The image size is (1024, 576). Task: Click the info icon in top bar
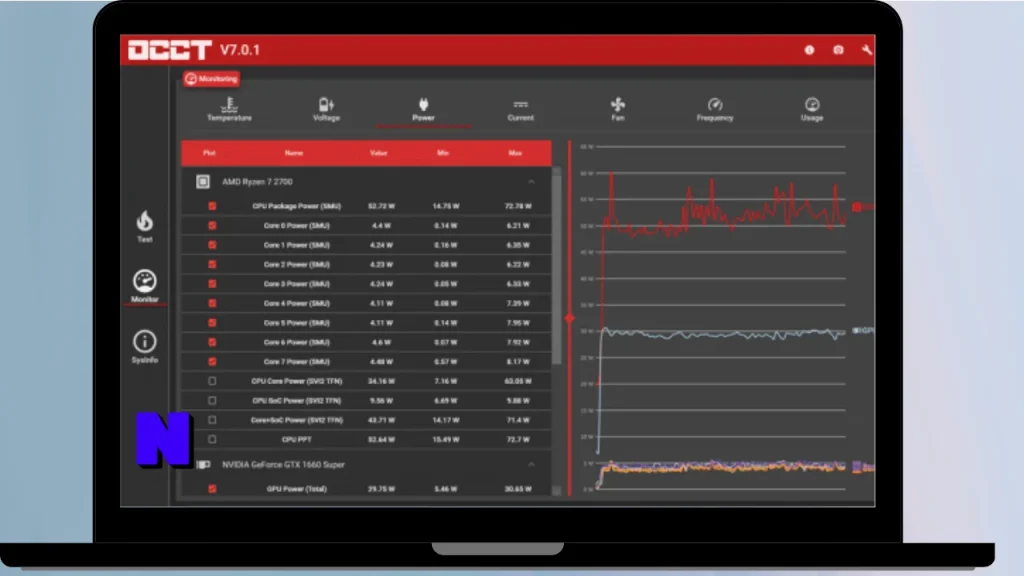(x=809, y=50)
